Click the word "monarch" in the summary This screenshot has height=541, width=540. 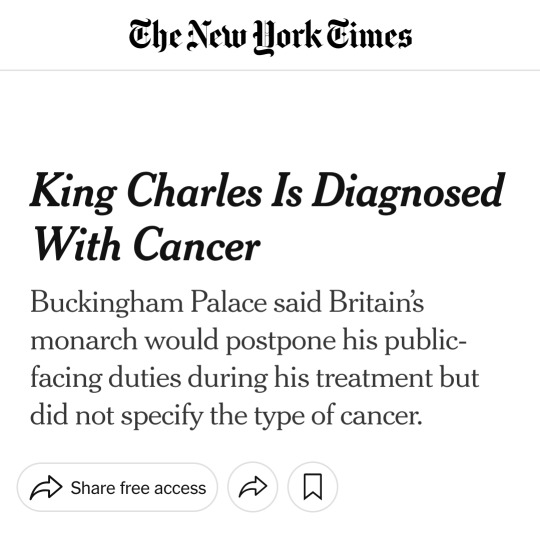(x=84, y=340)
